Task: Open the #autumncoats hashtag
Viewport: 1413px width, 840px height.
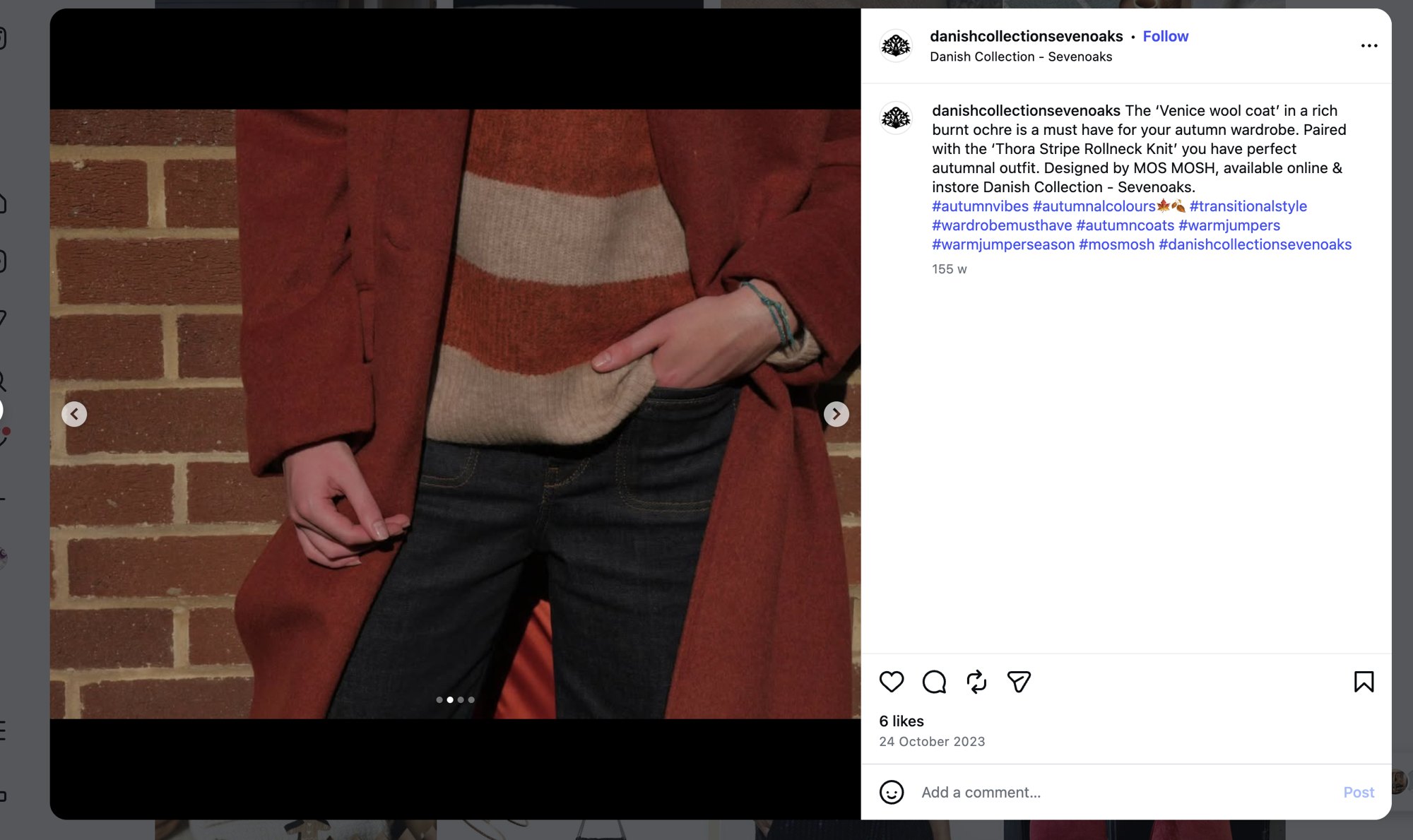Action: pos(1125,225)
